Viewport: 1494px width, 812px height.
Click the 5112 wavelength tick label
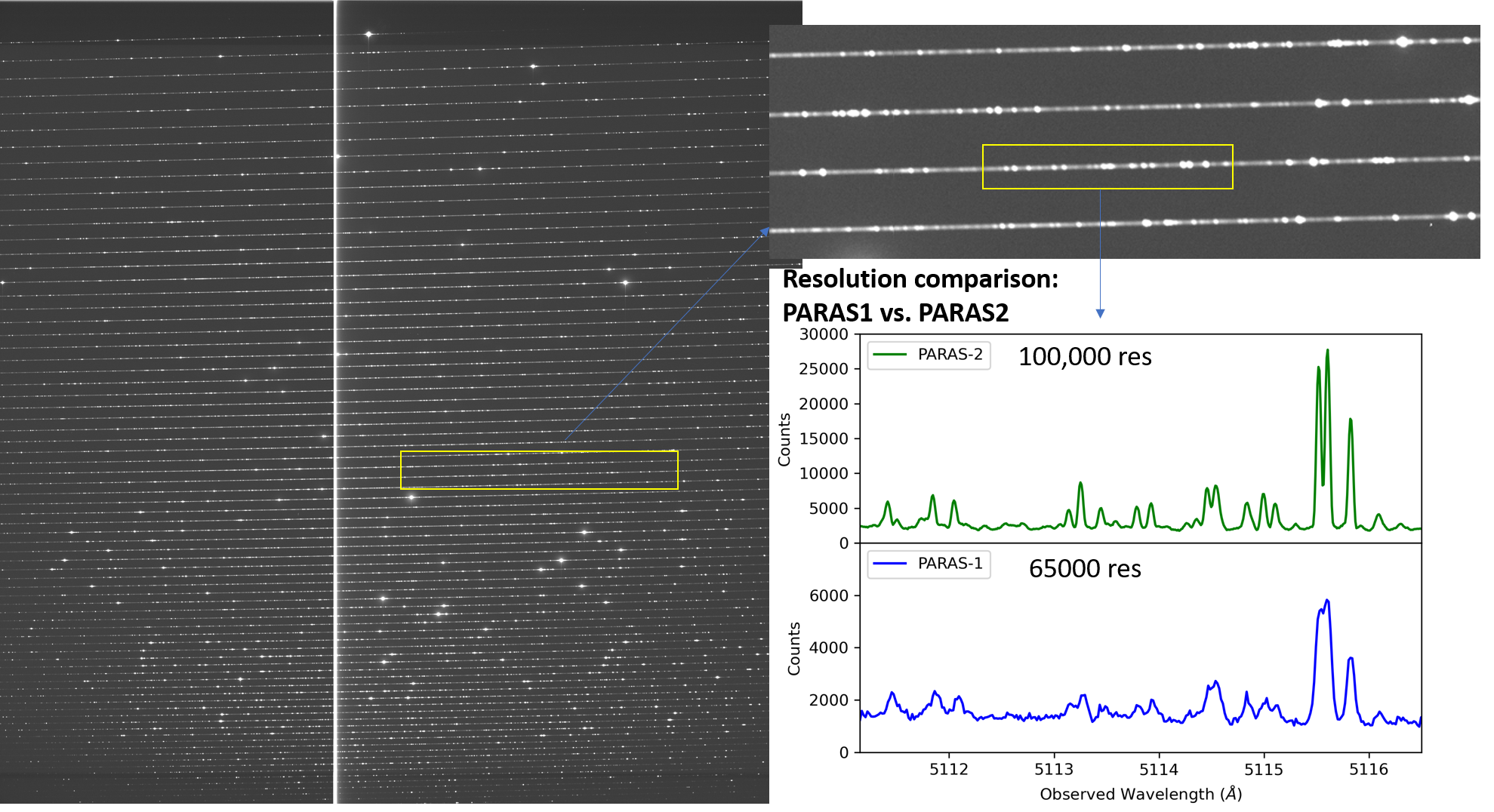[x=948, y=769]
